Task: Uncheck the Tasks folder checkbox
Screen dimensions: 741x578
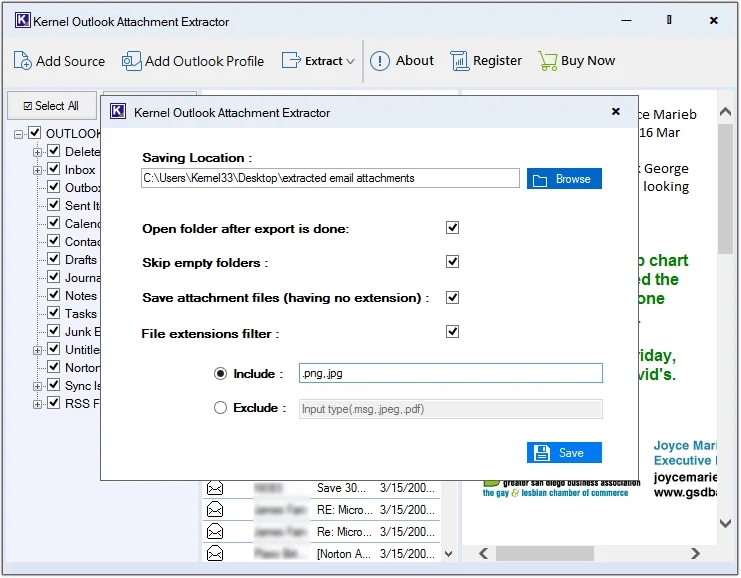Action: coord(54,312)
